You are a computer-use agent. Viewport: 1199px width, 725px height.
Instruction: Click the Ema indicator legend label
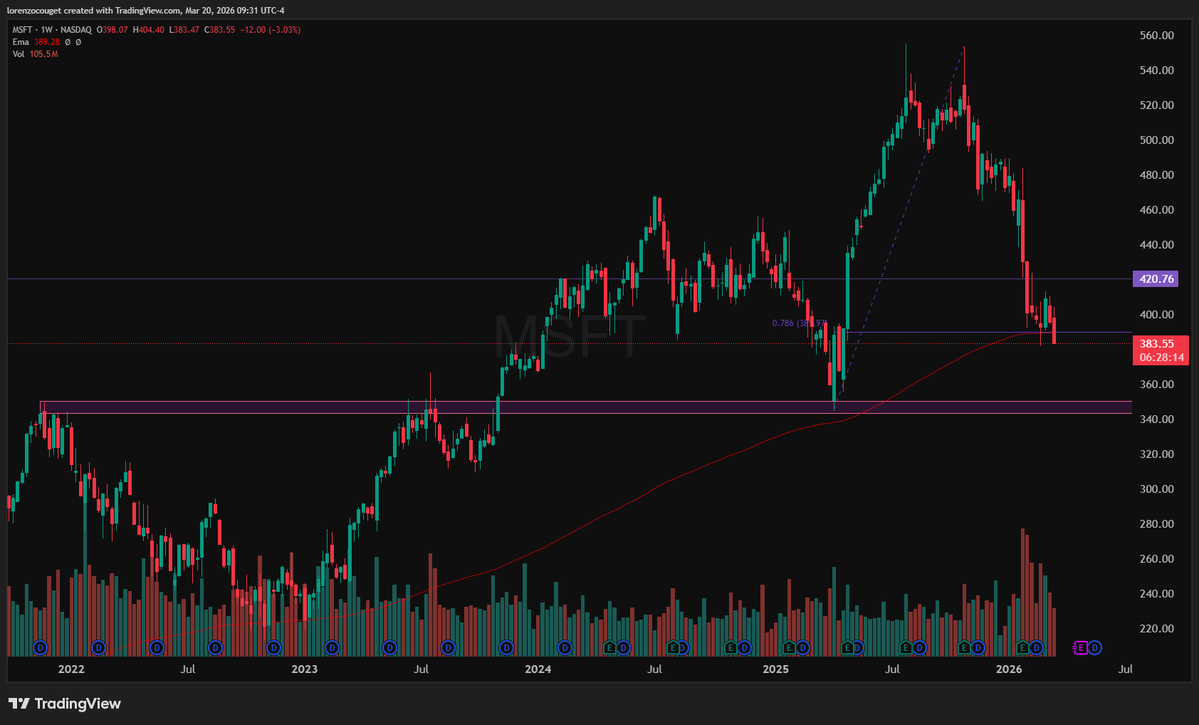pos(21,42)
